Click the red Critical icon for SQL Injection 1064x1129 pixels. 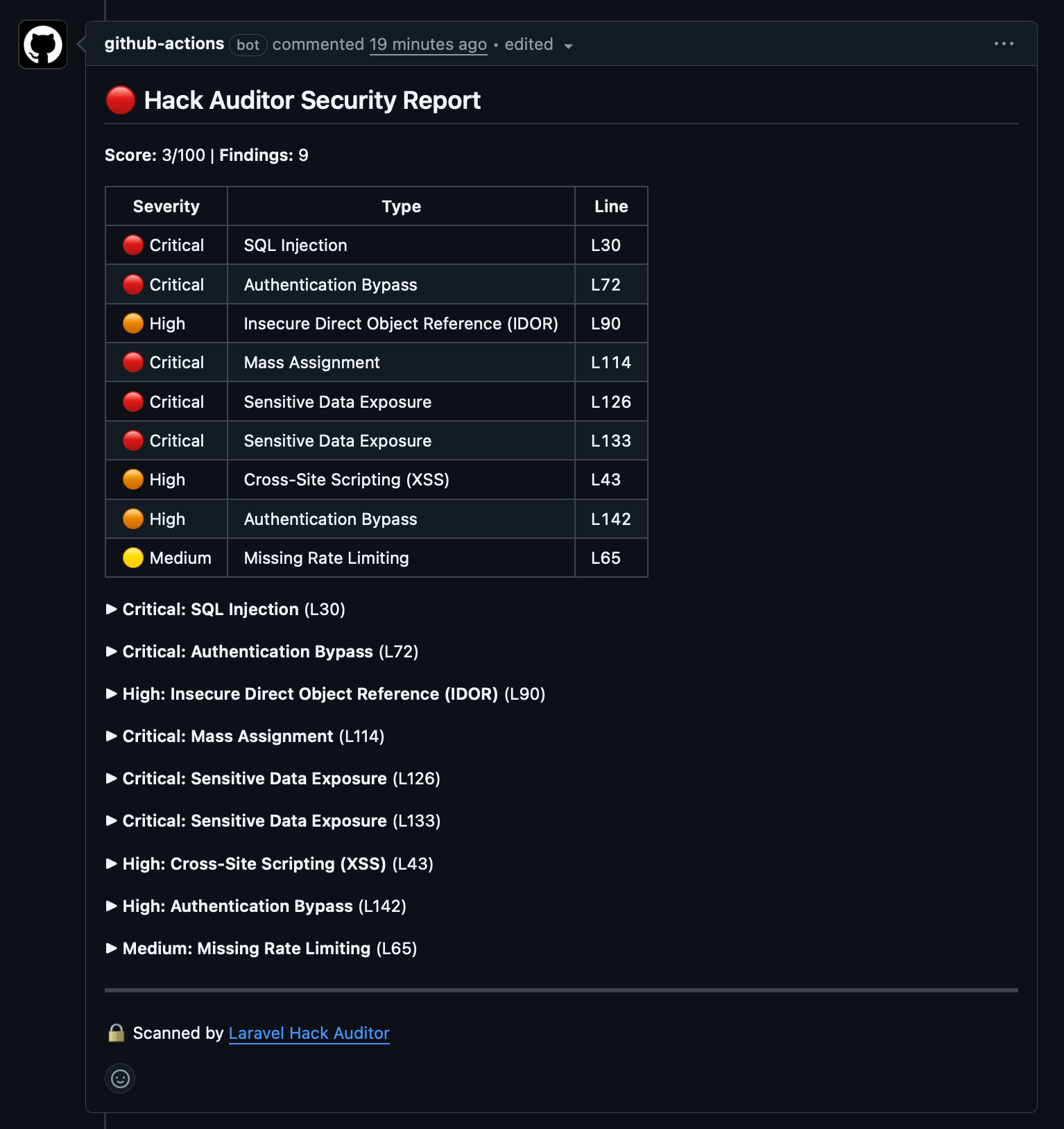coord(133,245)
